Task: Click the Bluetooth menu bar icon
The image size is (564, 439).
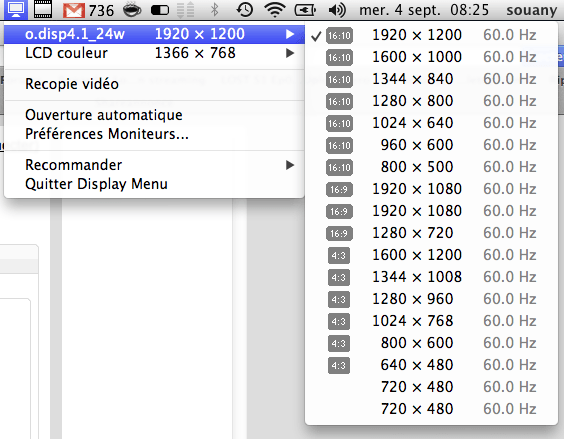Action: [x=214, y=10]
